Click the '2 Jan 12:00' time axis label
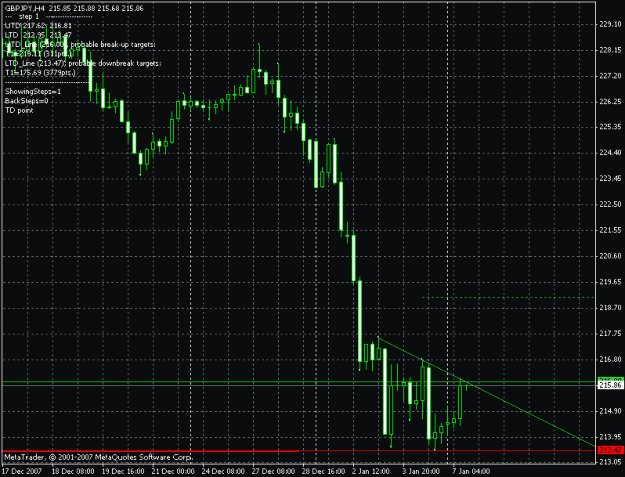Viewport: 625px width, 477px height. pyautogui.click(x=371, y=471)
